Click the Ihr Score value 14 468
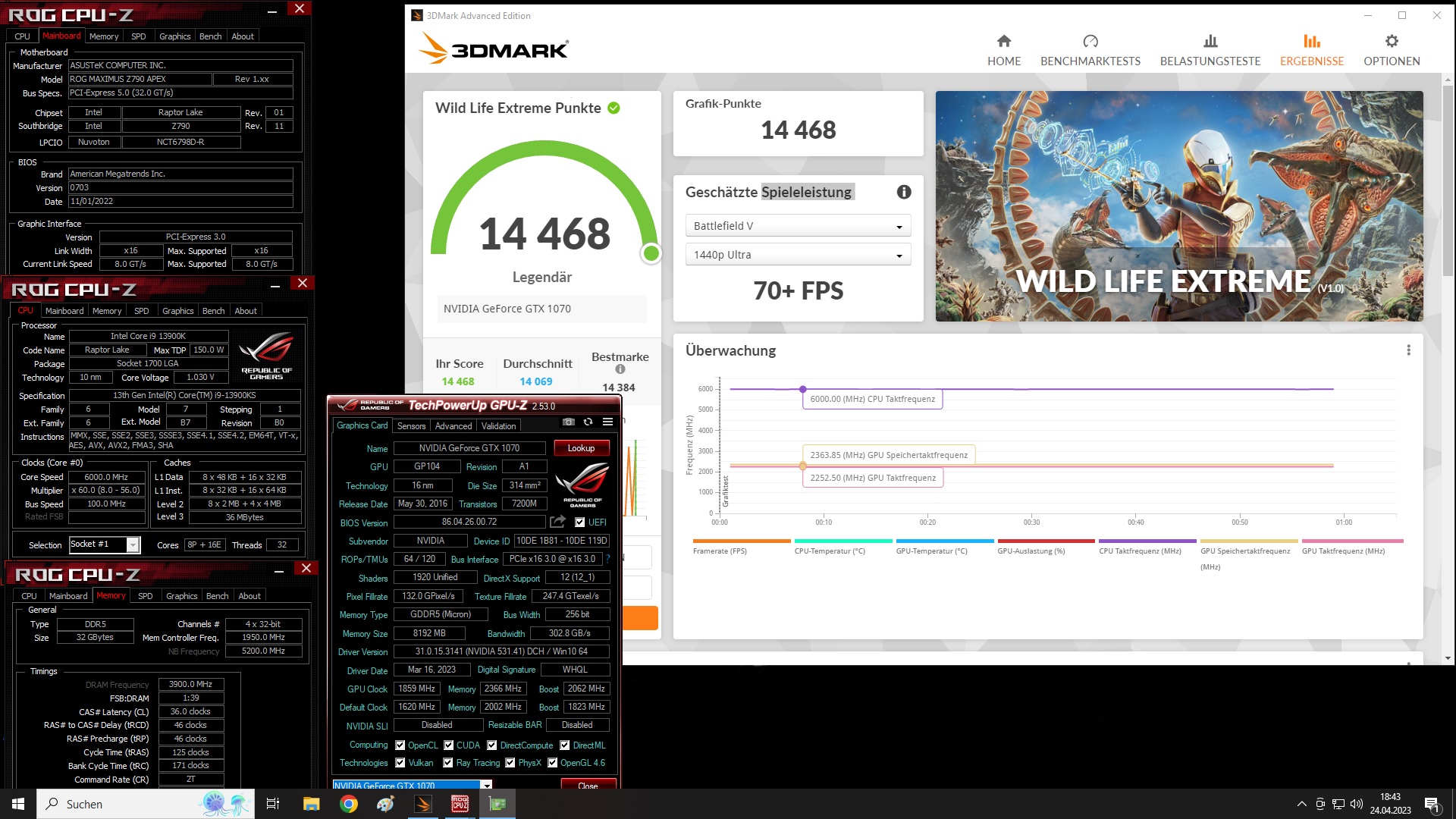 click(457, 381)
